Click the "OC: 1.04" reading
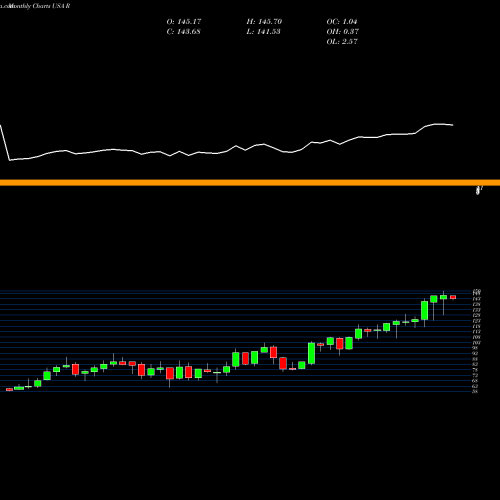The image size is (500, 500). tap(342, 22)
